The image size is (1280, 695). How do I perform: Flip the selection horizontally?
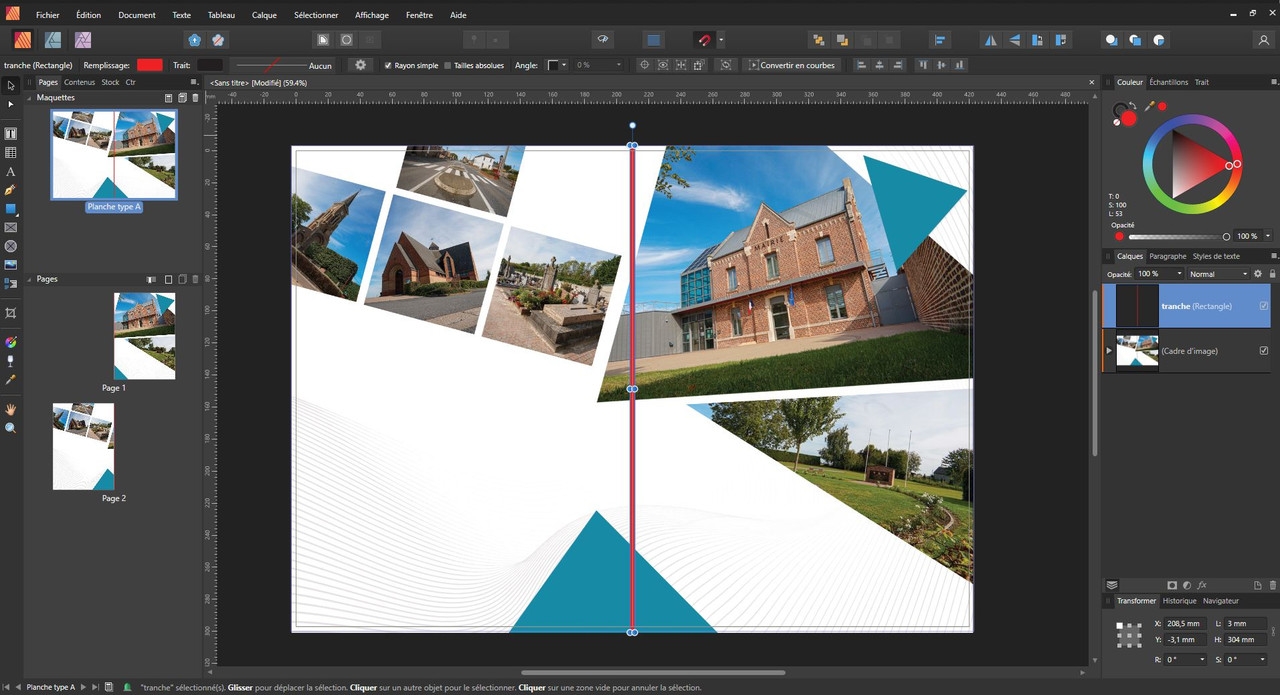[x=991, y=40]
